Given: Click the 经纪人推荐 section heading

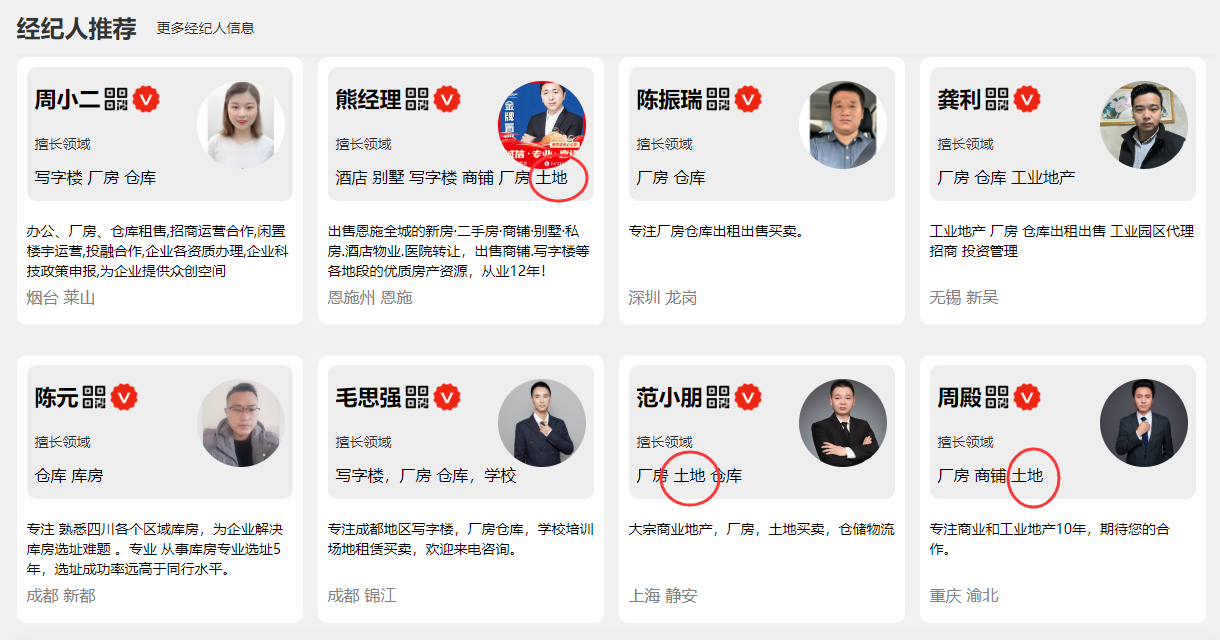Looking at the screenshot, I should pyautogui.click(x=76, y=28).
